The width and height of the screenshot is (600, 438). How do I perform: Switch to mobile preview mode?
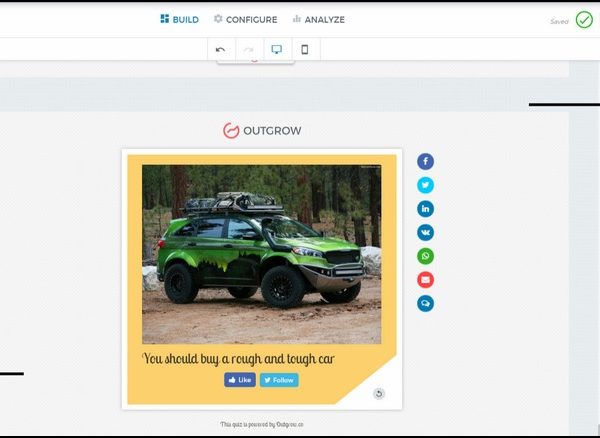(305, 49)
